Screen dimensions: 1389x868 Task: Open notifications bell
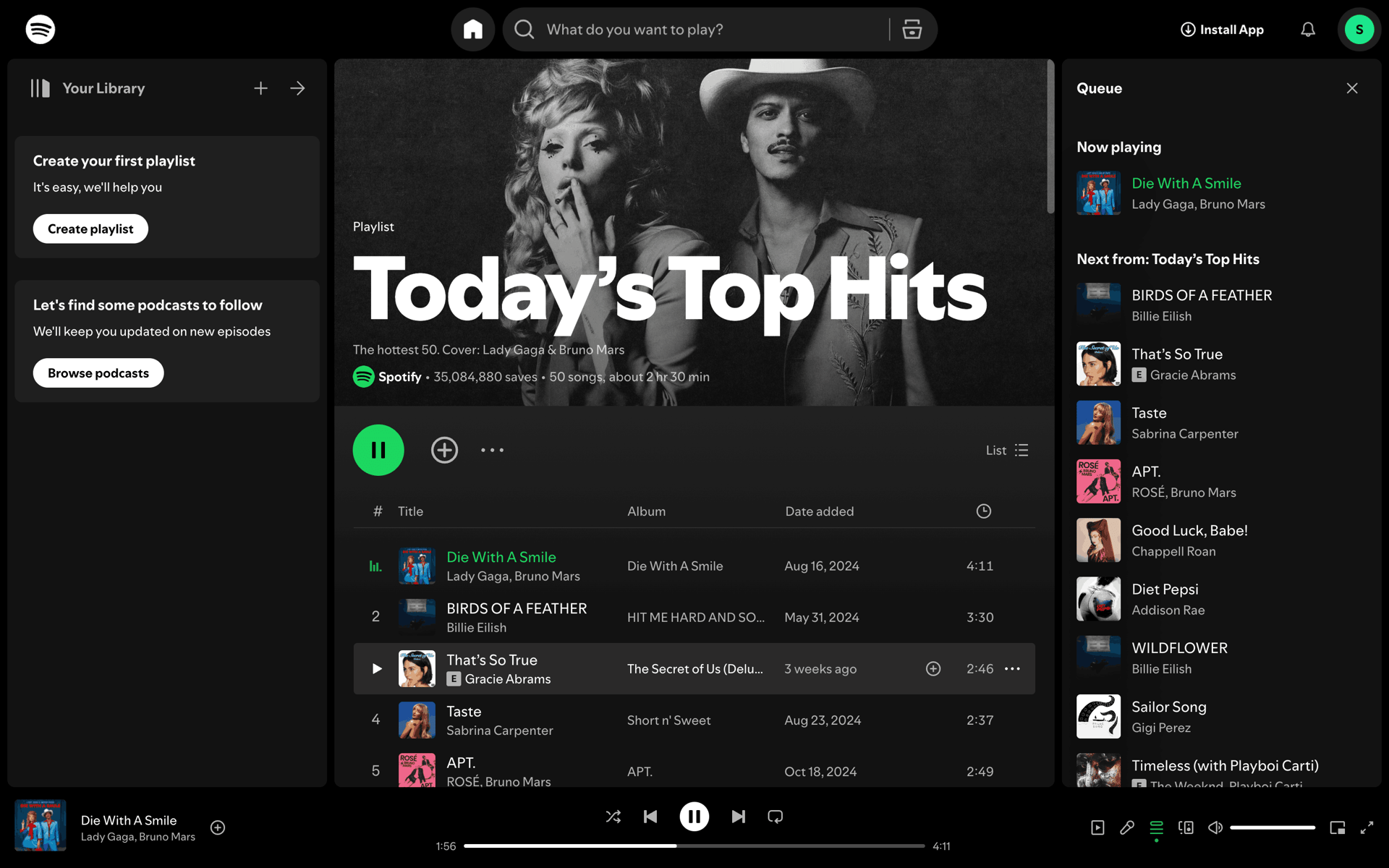pyautogui.click(x=1308, y=30)
